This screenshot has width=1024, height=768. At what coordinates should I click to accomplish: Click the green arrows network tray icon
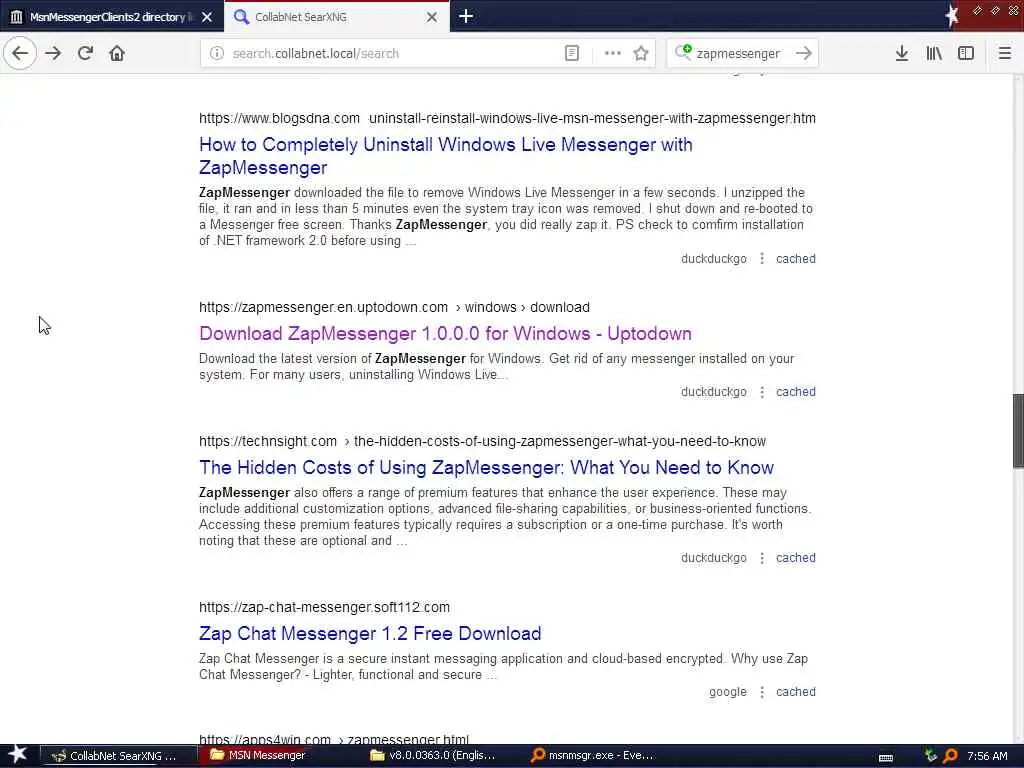[x=931, y=756]
